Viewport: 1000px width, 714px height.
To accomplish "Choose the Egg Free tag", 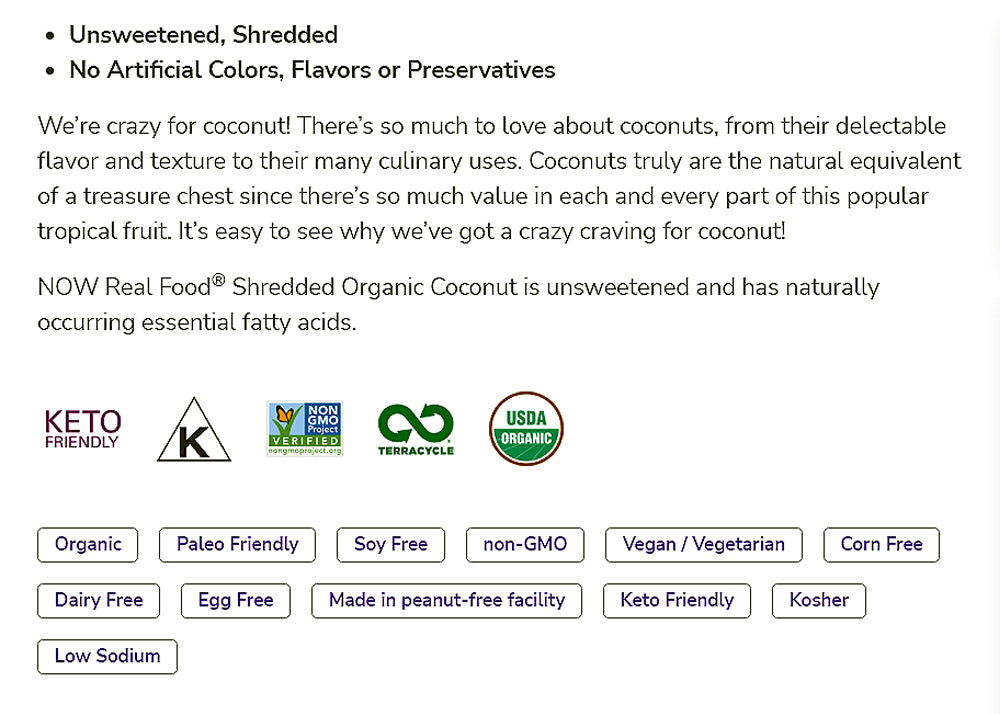I will tap(235, 601).
